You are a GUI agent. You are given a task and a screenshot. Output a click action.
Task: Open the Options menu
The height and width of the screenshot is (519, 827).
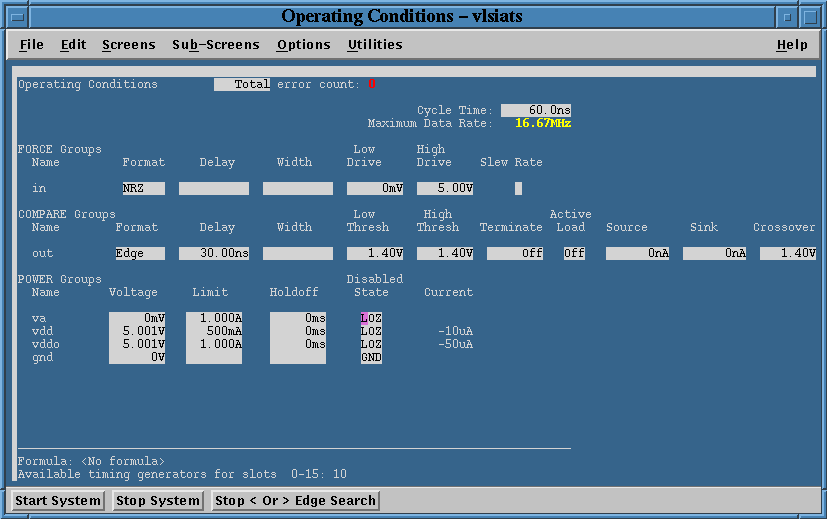[x=304, y=45]
